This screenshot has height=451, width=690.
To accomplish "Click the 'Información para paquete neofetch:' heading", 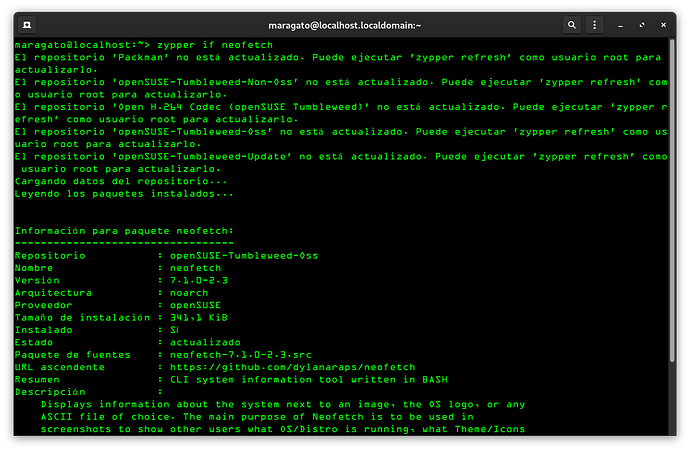I will 124,231.
